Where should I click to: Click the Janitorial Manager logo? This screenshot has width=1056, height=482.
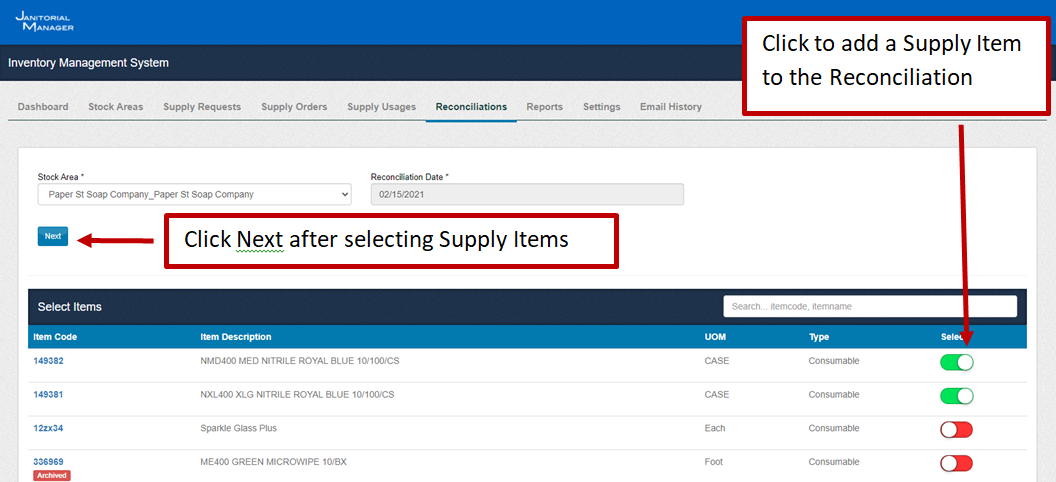[44, 21]
